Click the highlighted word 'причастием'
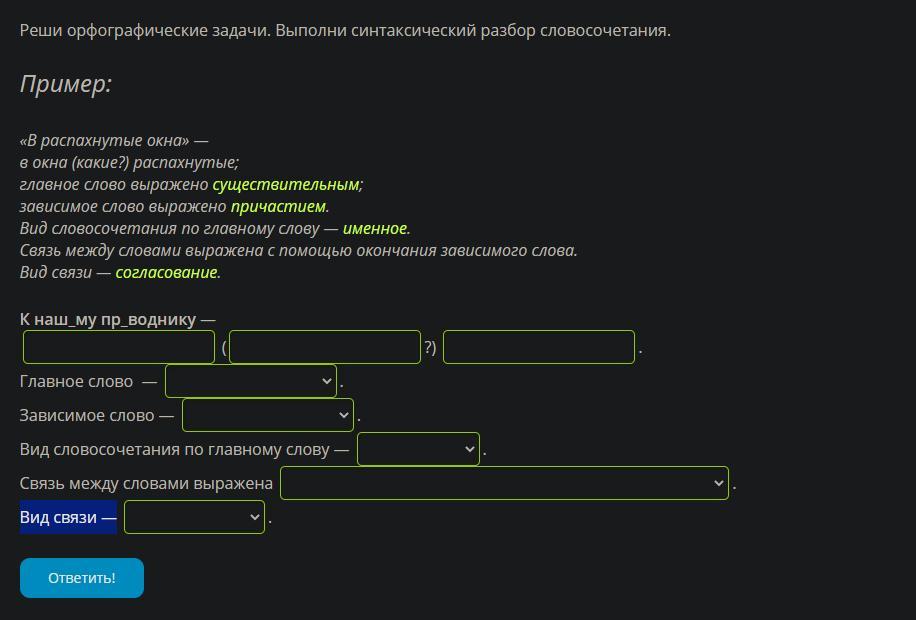916x620 pixels. pos(278,207)
